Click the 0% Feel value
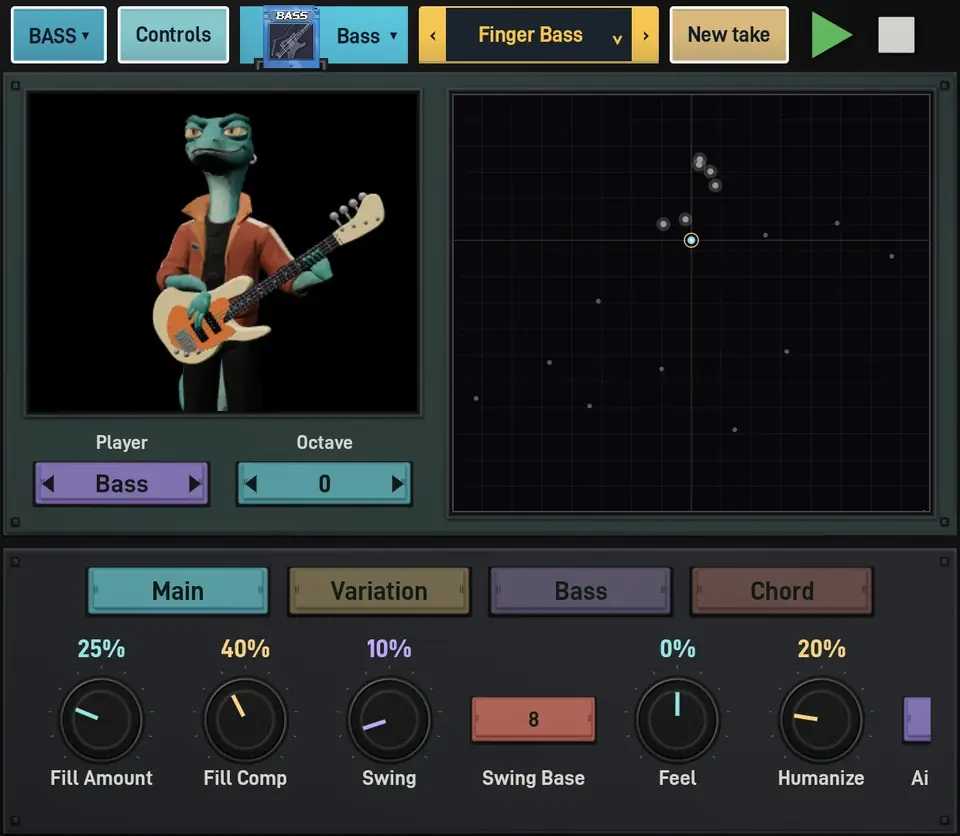This screenshot has height=836, width=960. point(677,649)
